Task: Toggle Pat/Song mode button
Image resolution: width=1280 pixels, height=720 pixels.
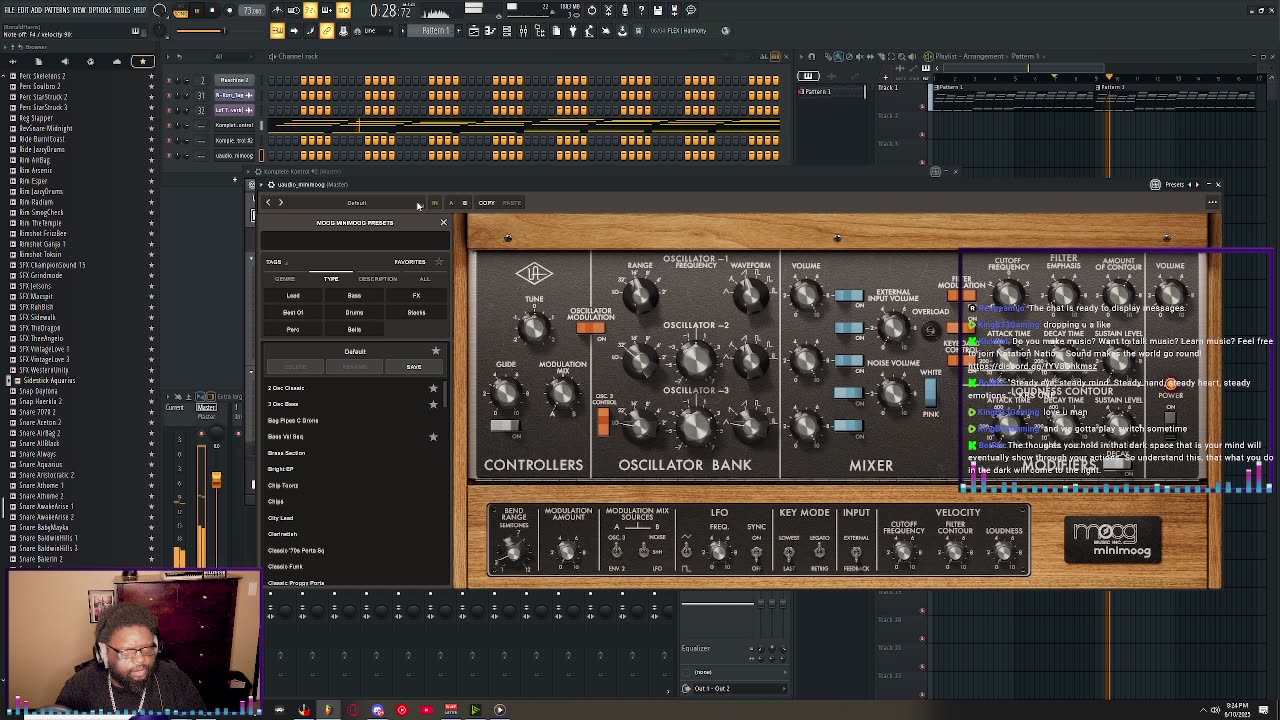Action: [181, 10]
